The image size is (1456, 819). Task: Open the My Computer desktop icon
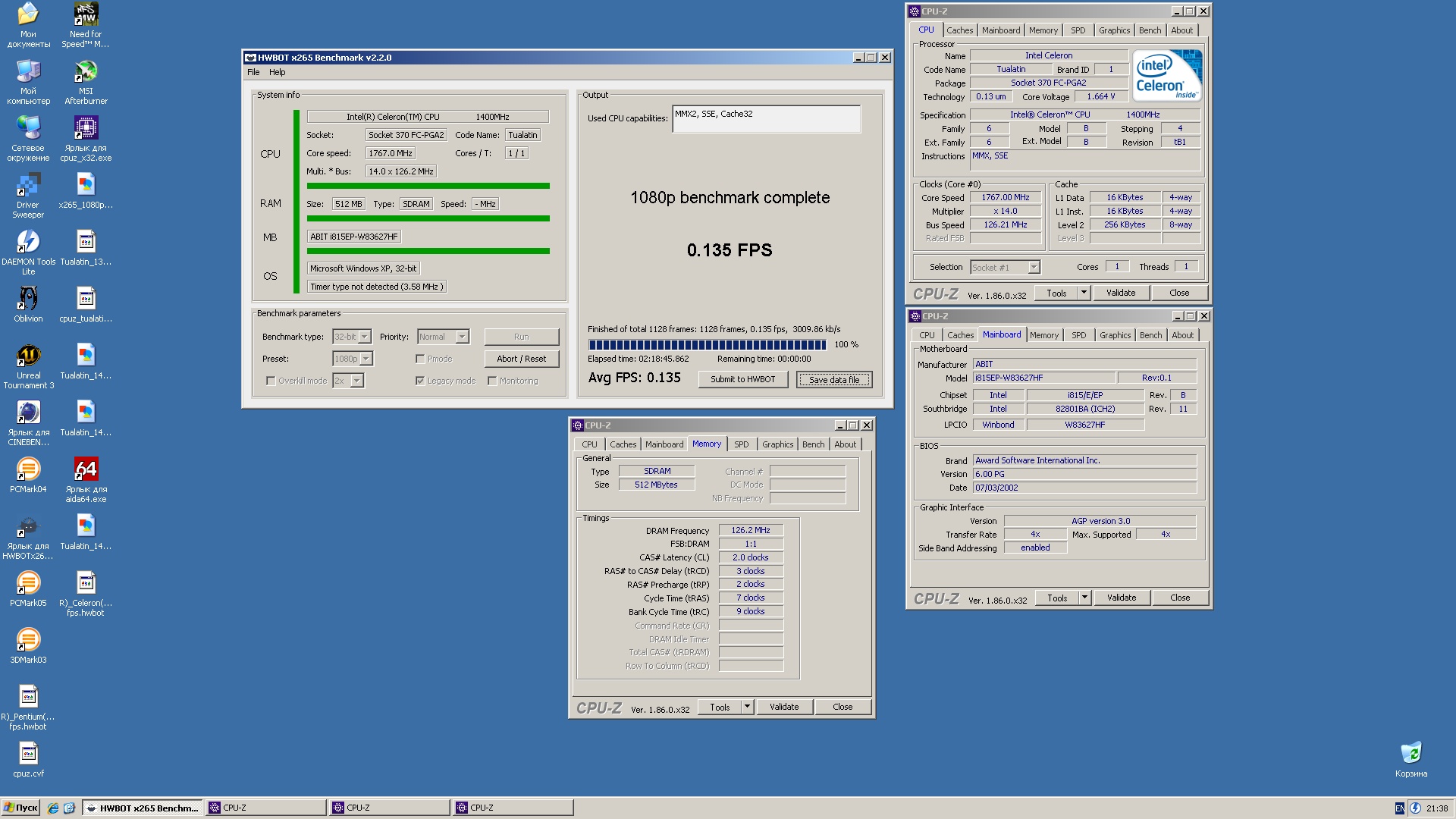tap(28, 81)
